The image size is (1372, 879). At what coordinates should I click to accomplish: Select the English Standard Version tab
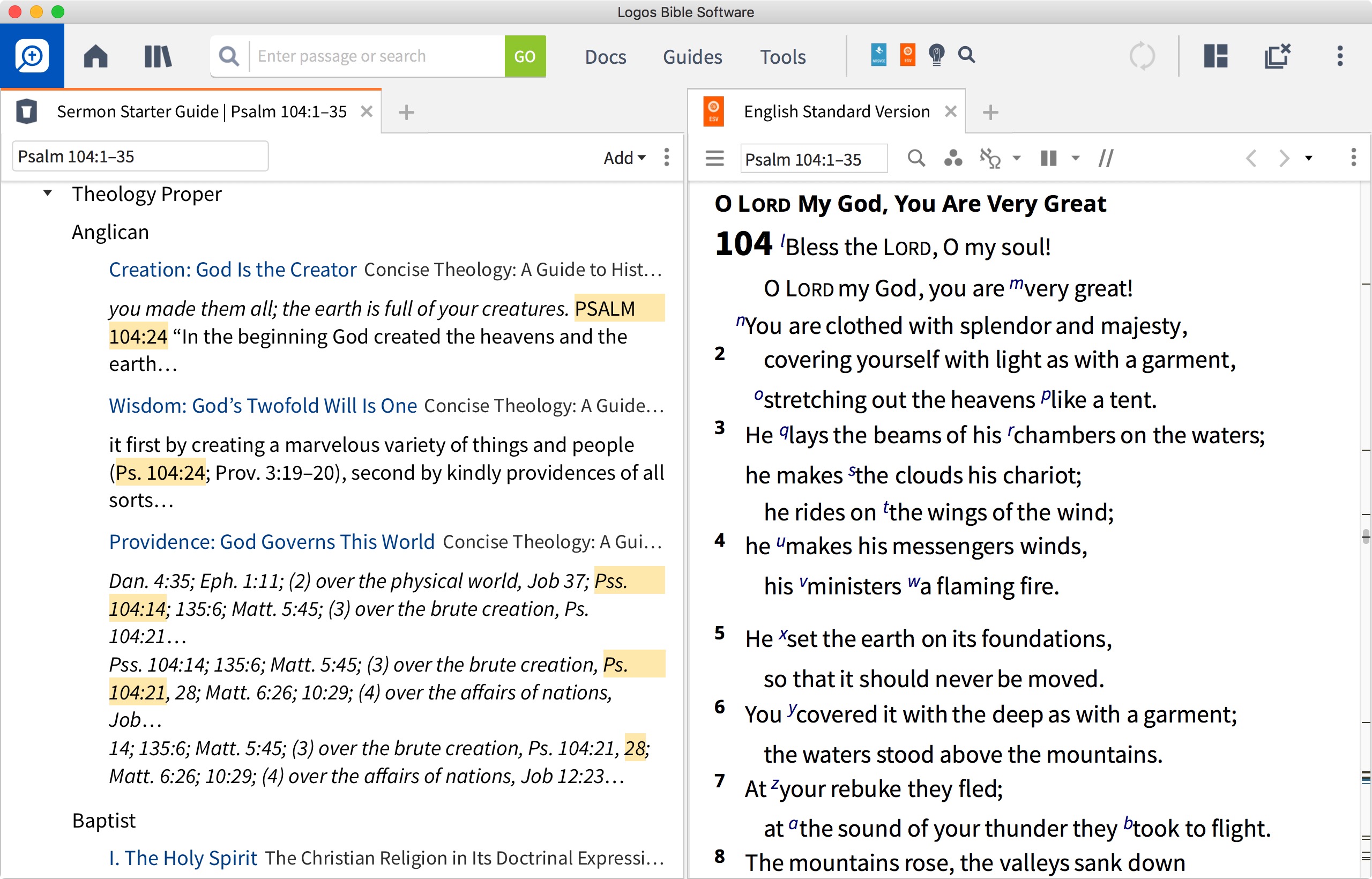[x=826, y=111]
